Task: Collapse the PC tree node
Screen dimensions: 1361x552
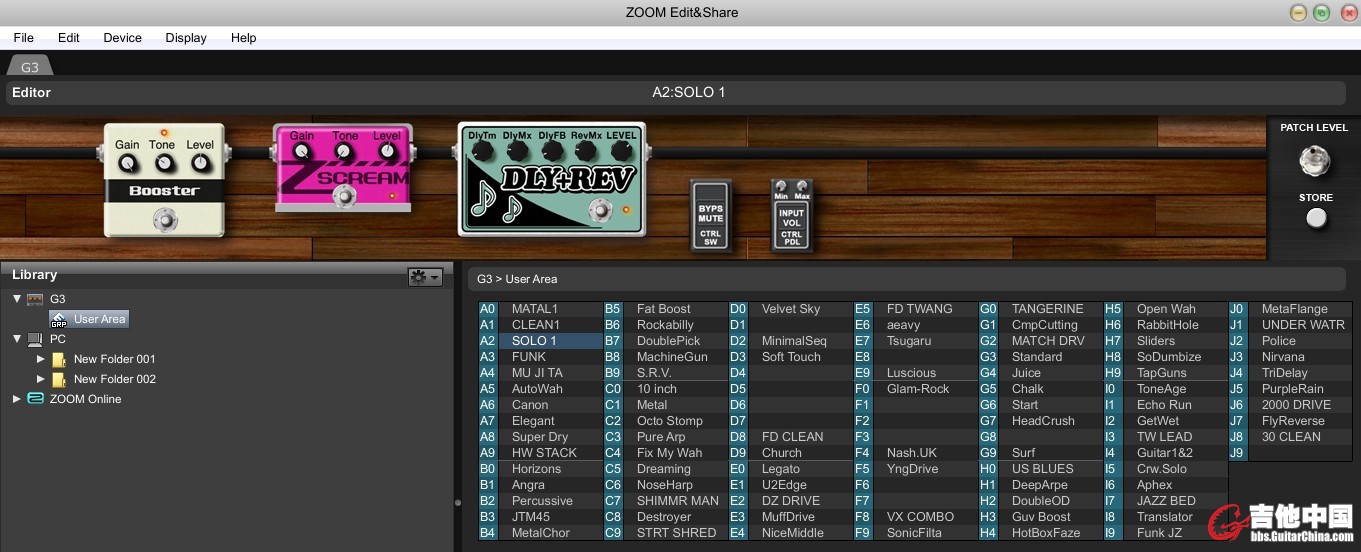Action: pos(16,338)
